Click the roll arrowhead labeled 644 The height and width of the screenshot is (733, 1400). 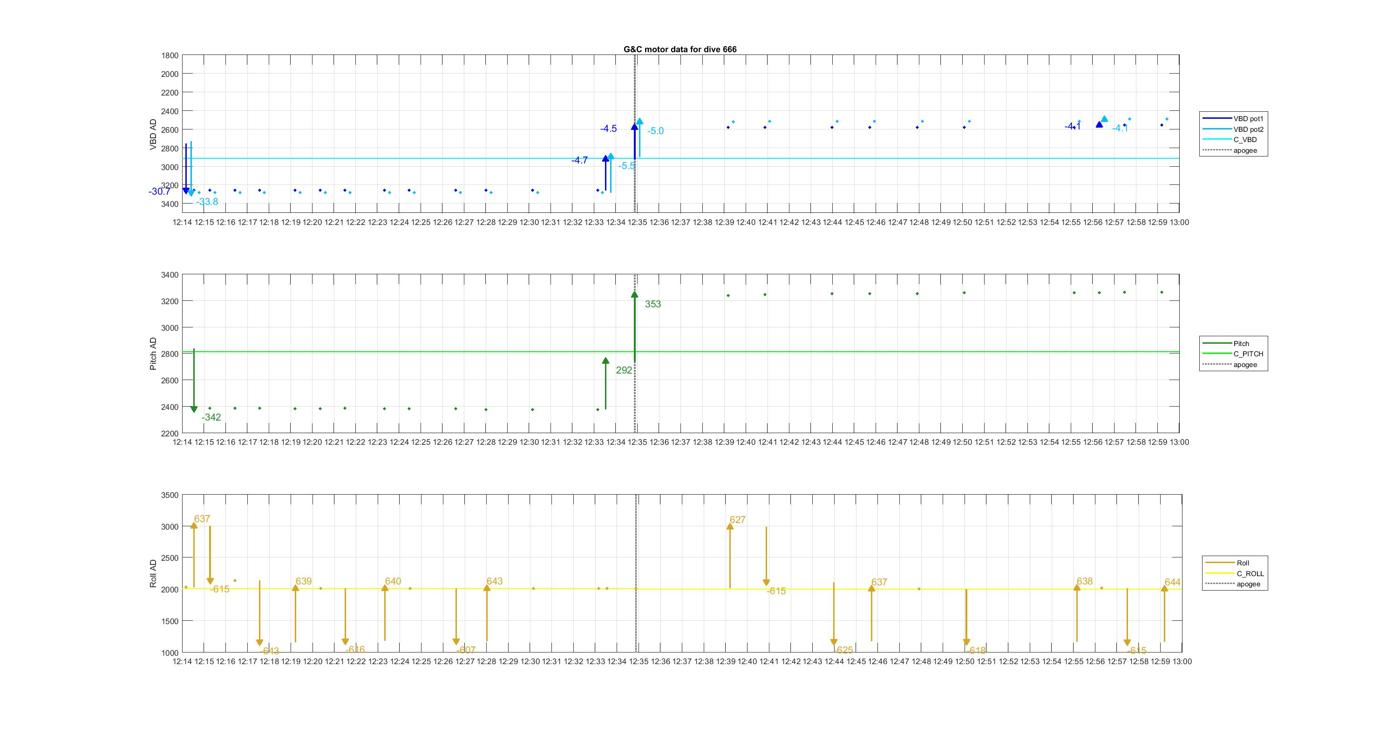[1164, 589]
